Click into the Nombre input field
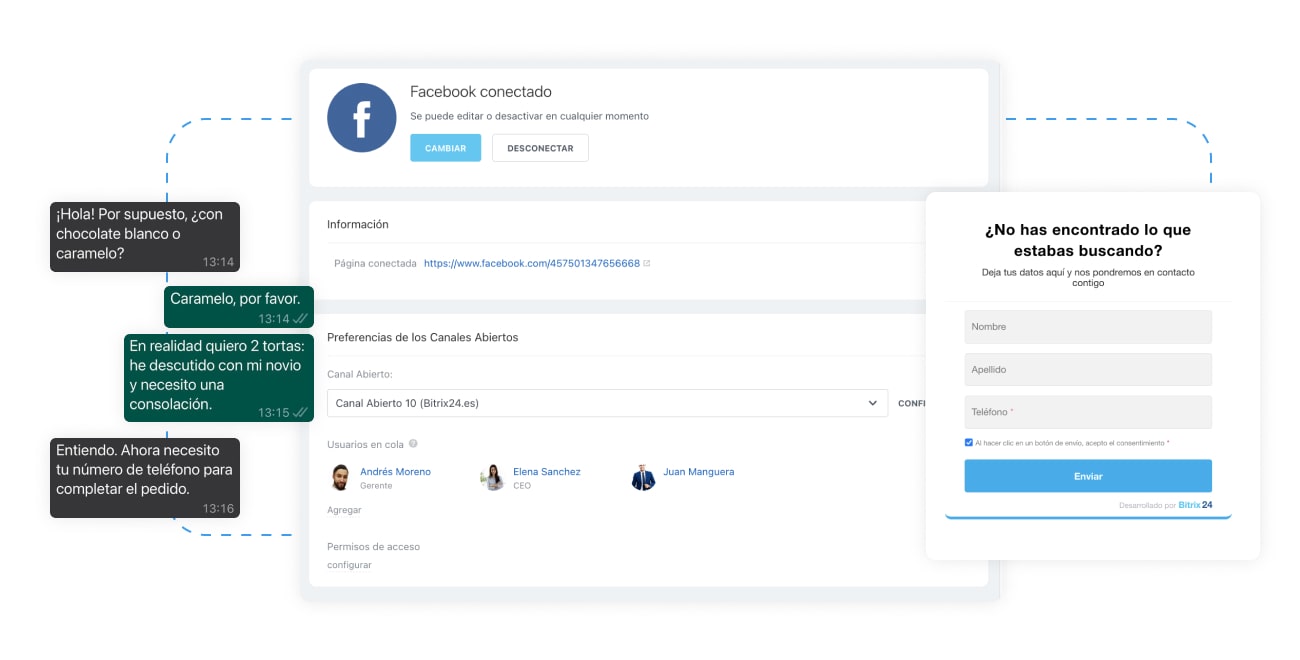This screenshot has height=660, width=1300. pyautogui.click(x=1087, y=327)
